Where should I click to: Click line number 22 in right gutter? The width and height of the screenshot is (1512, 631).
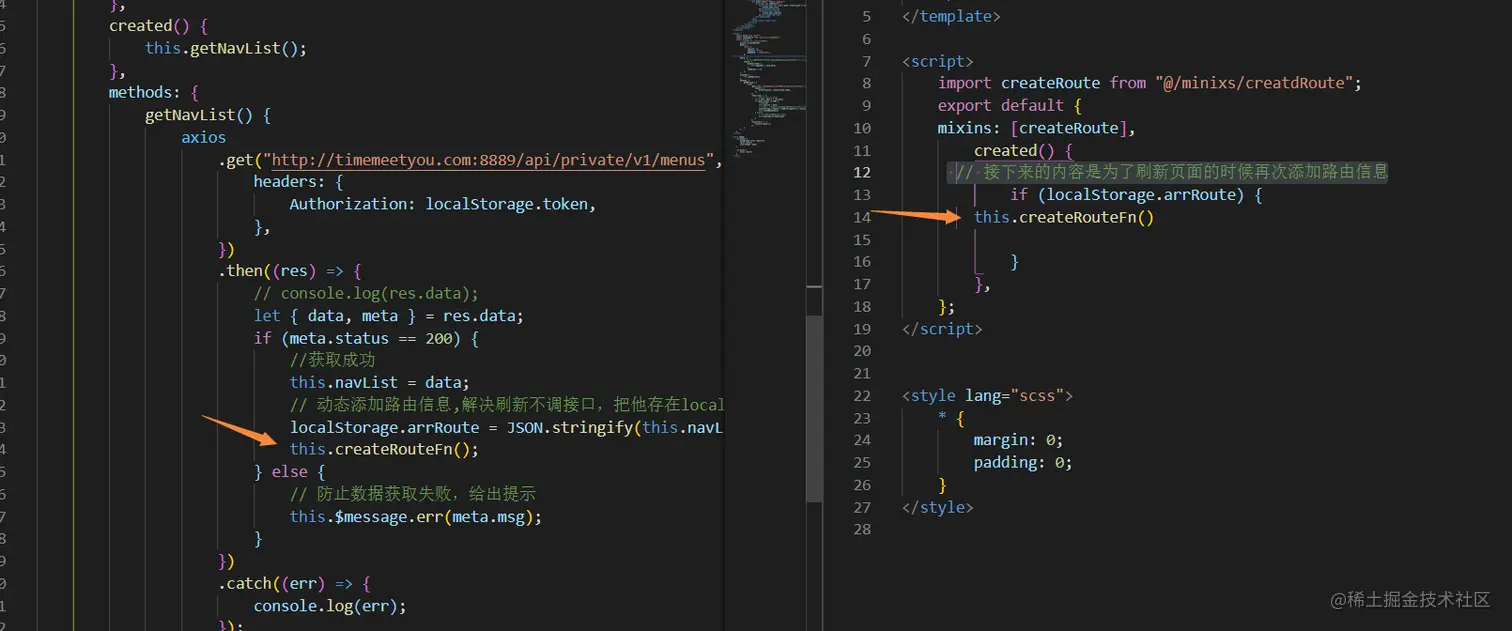(x=862, y=395)
